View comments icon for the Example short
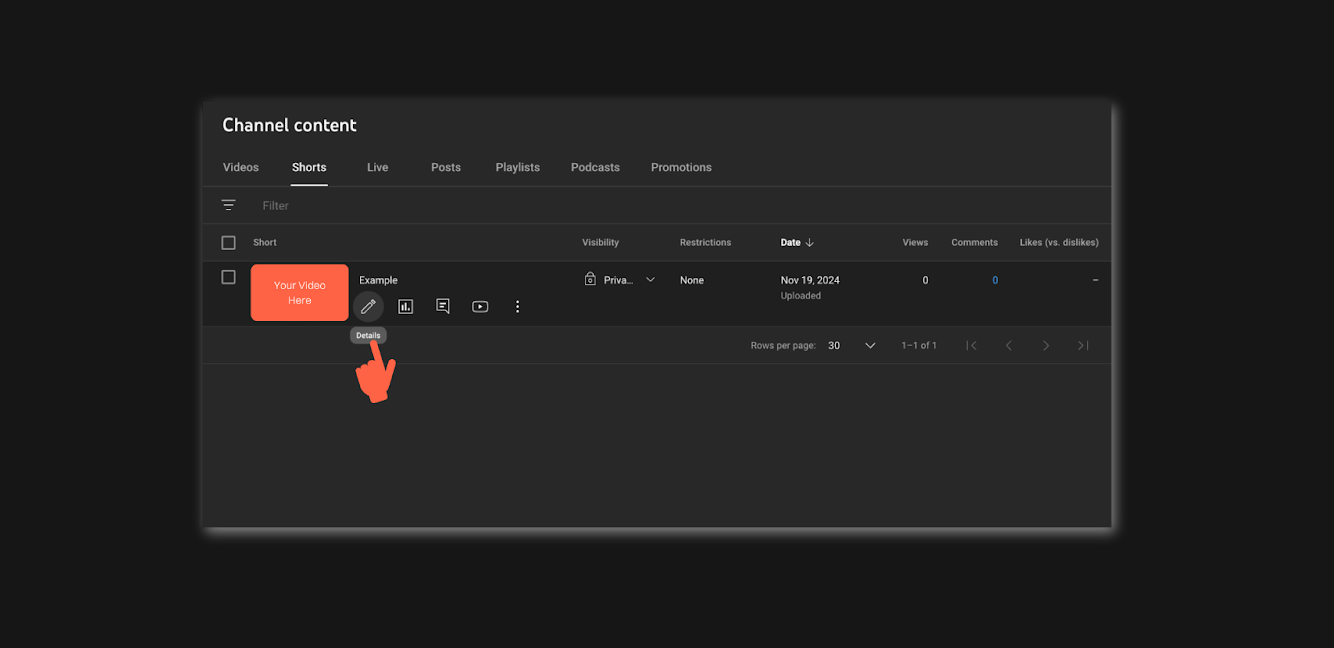The height and width of the screenshot is (648, 1334). [x=442, y=306]
